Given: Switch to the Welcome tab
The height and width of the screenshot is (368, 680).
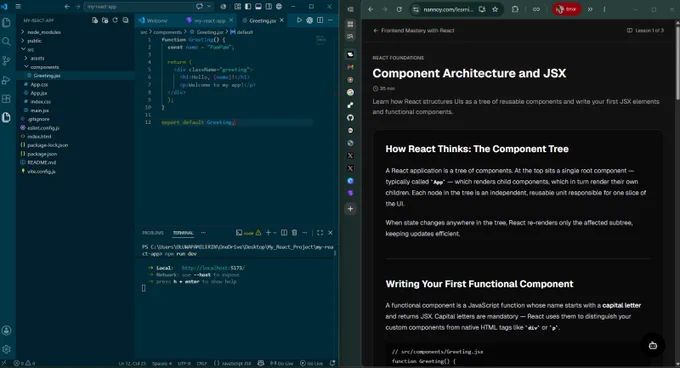Looking at the screenshot, I should [x=153, y=20].
